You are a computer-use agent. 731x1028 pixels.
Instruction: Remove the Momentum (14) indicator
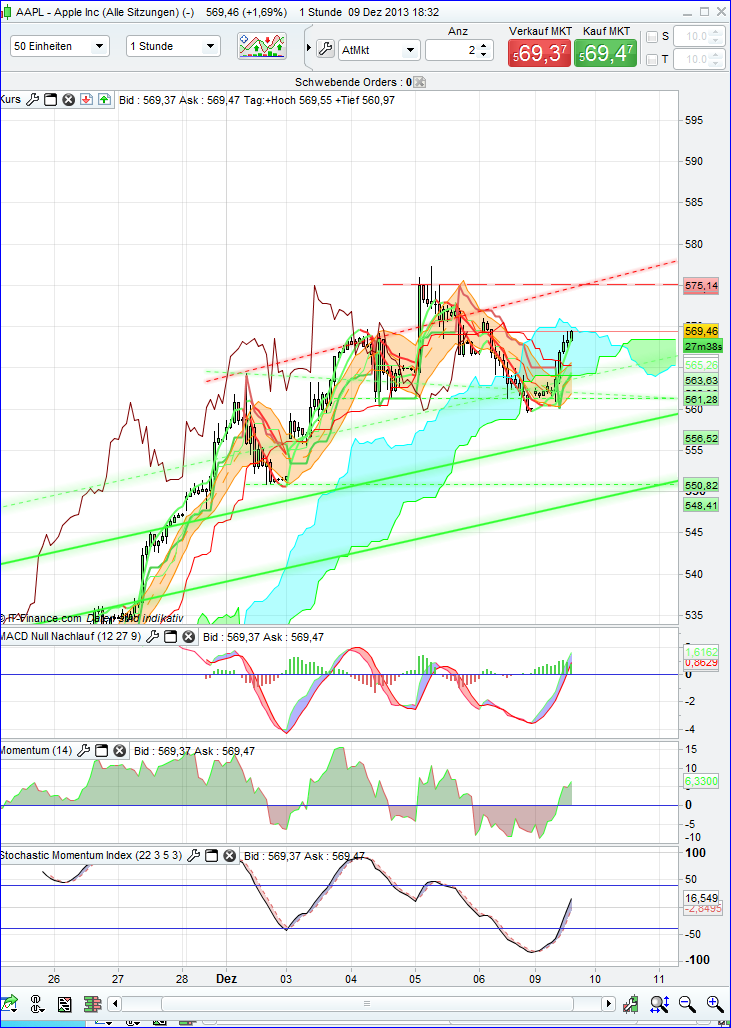pos(119,751)
